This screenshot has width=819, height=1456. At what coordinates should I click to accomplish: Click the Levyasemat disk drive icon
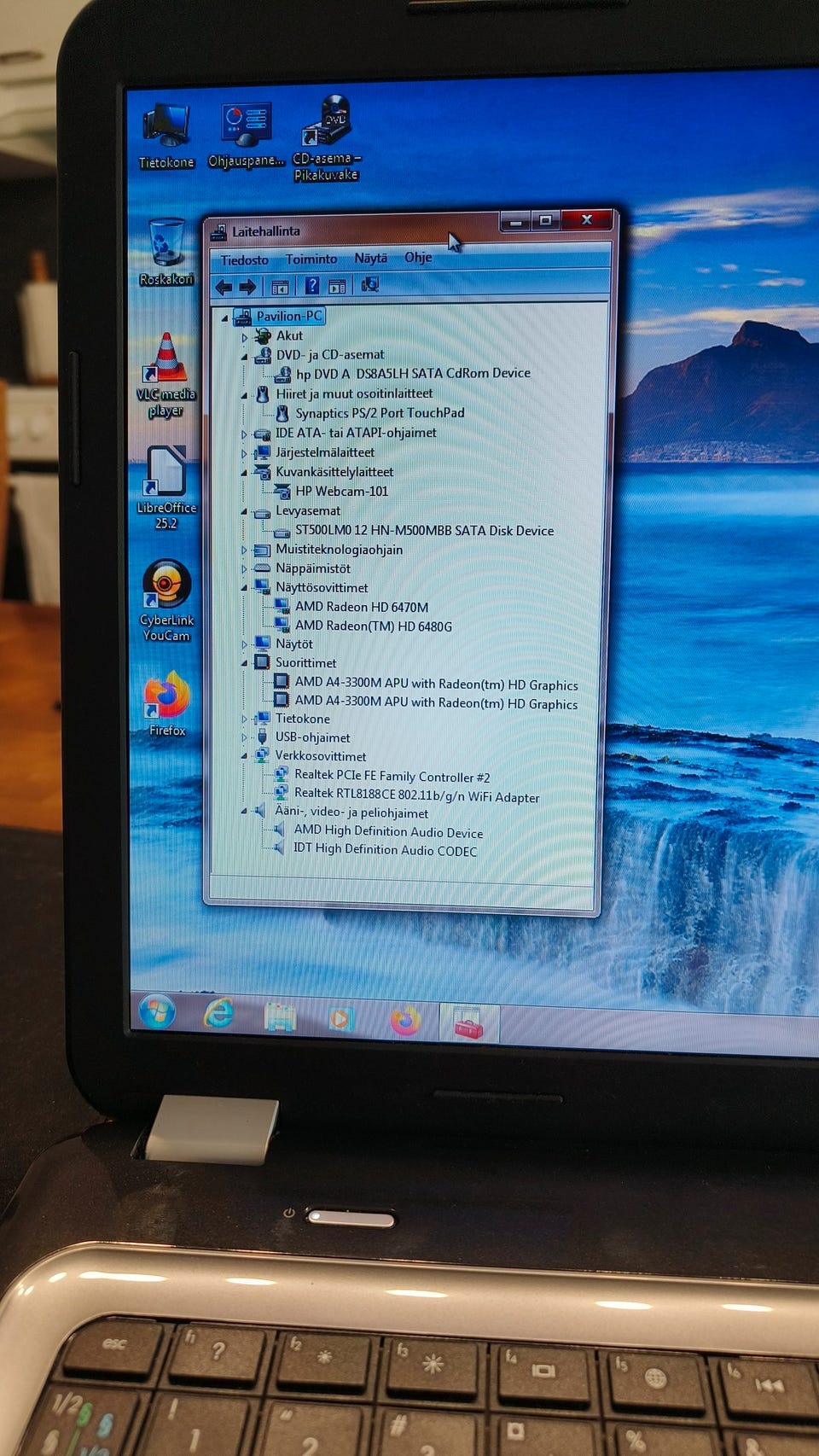[262, 512]
